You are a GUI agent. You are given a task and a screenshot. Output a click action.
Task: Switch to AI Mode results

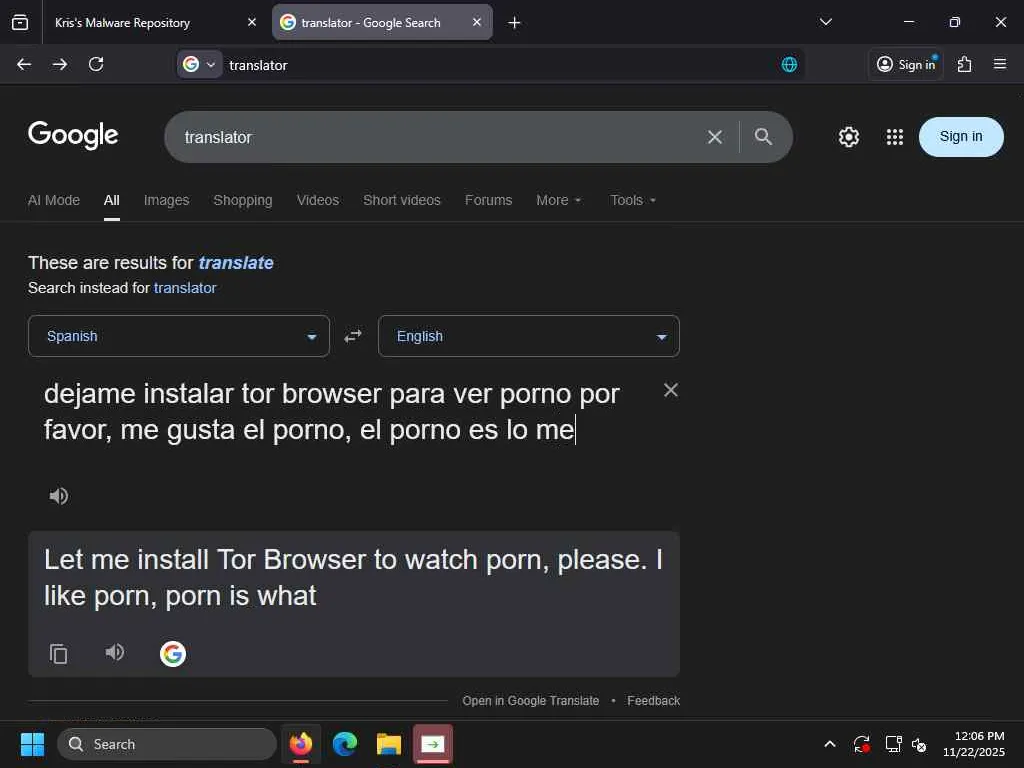pyautogui.click(x=54, y=200)
